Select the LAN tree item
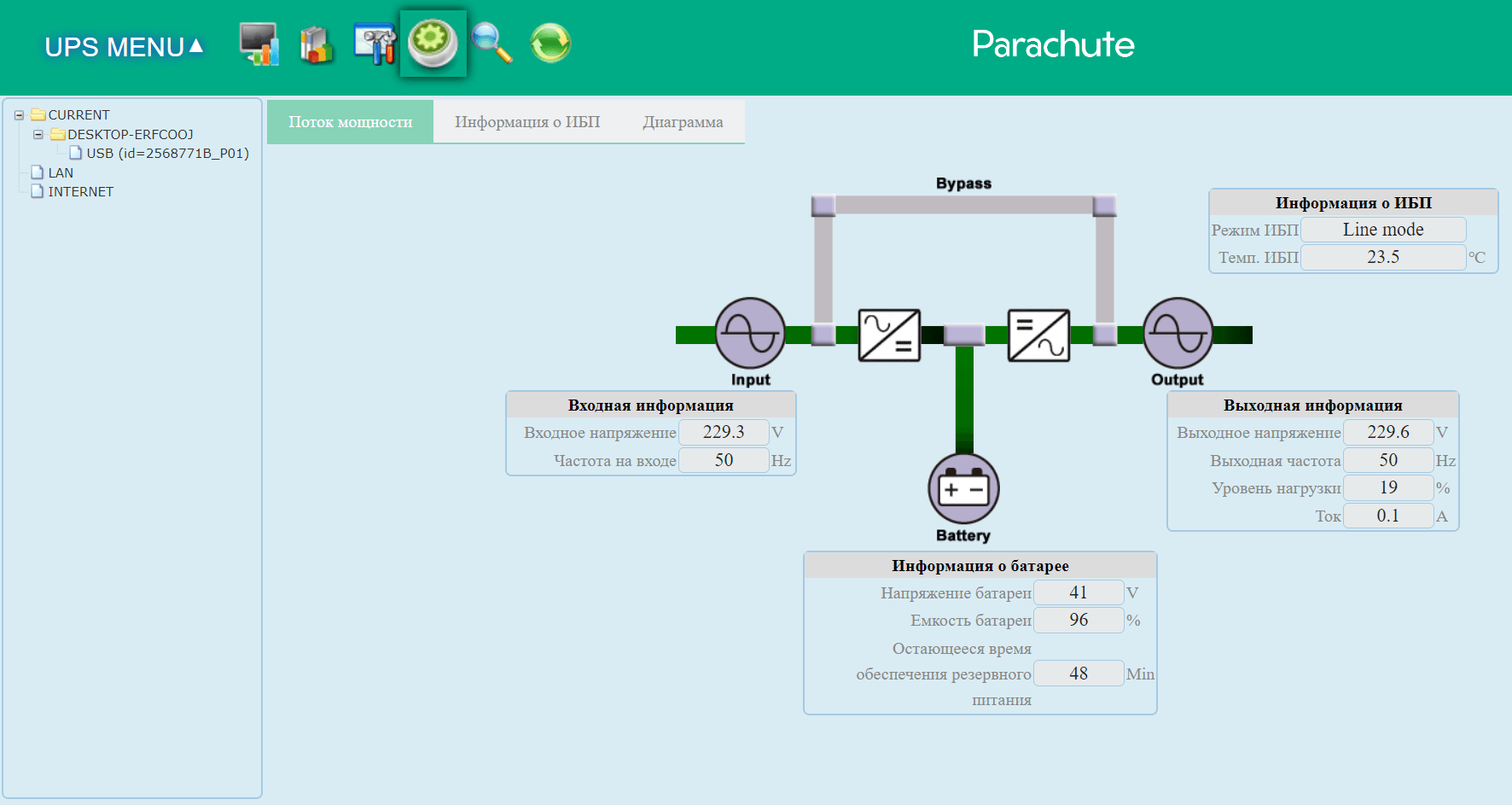This screenshot has width=1512, height=805. click(x=61, y=172)
